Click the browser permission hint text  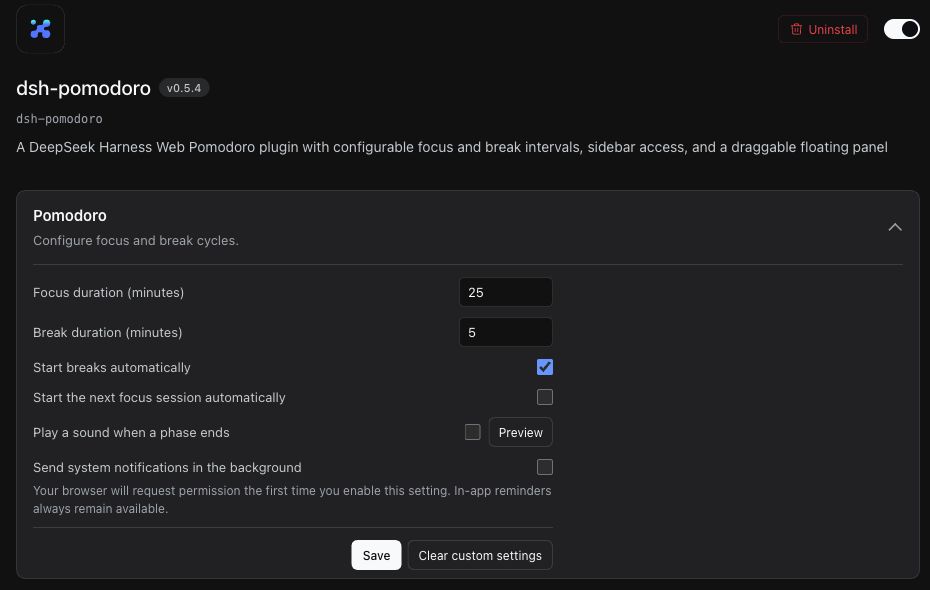click(x=292, y=499)
